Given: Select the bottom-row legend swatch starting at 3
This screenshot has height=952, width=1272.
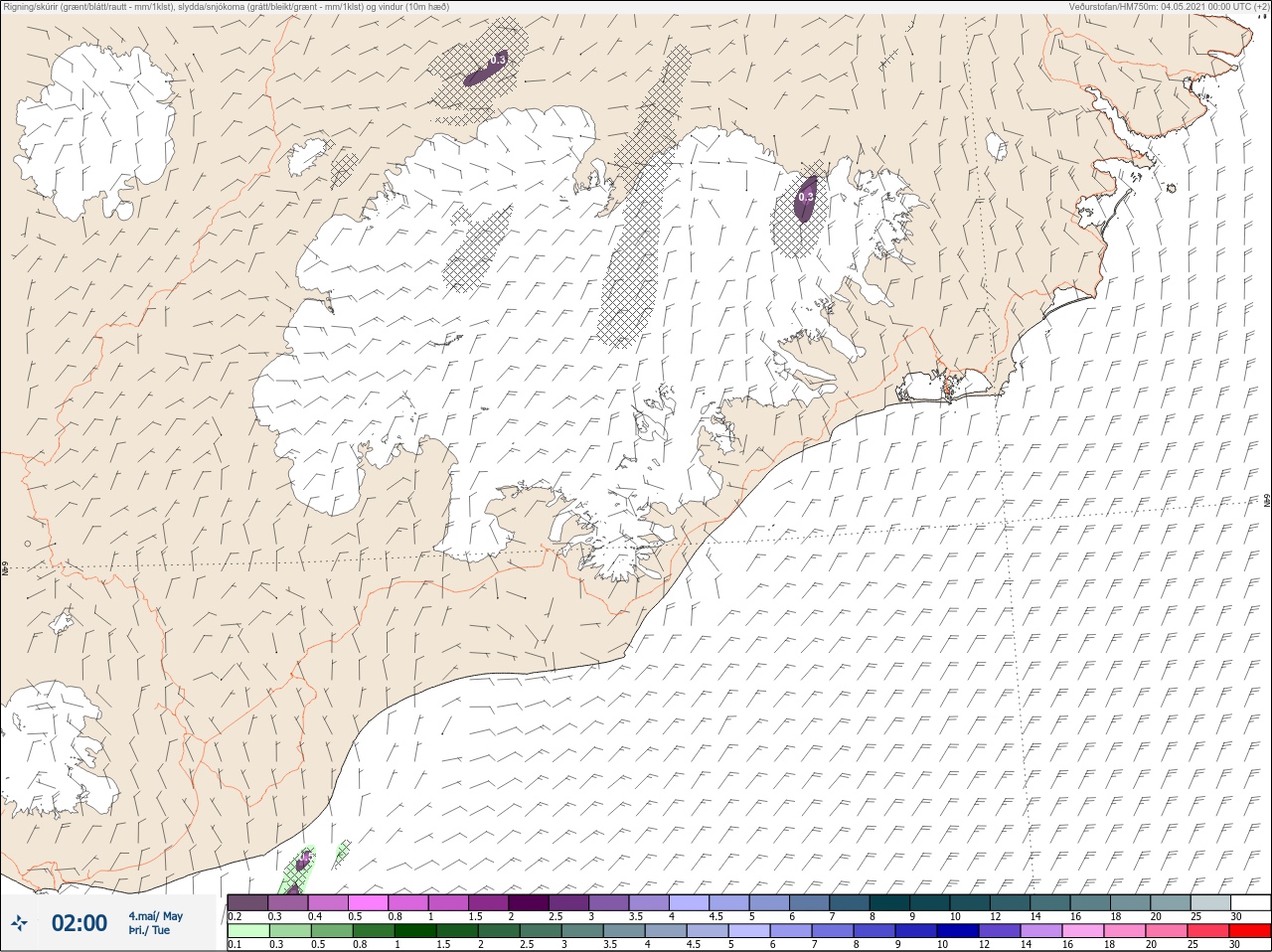Looking at the screenshot, I should click(582, 931).
